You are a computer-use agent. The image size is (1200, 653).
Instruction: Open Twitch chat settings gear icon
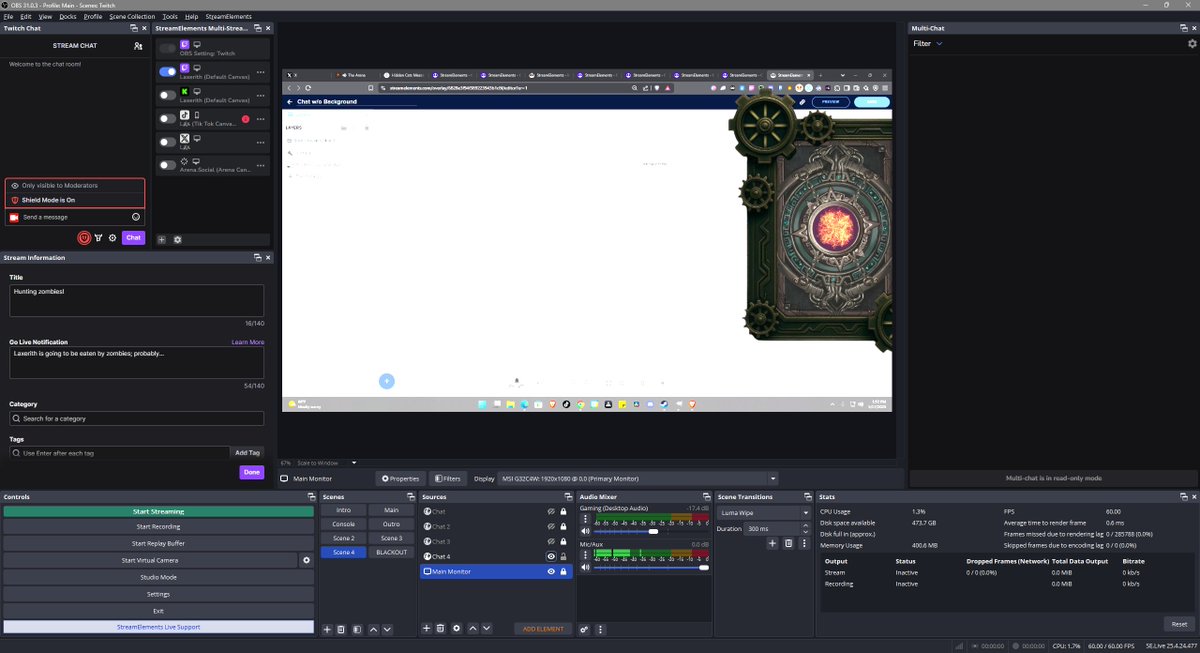coord(112,238)
